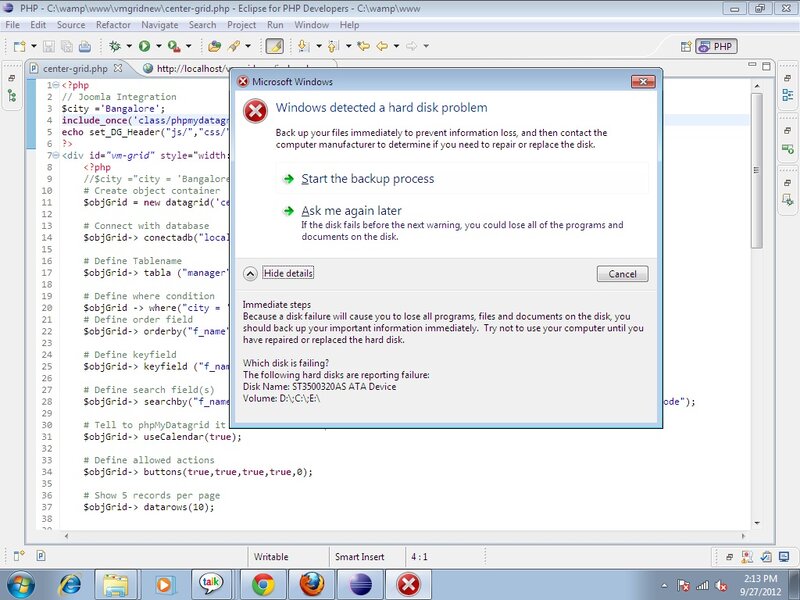Click the Outline view icon in right trim

788,95
